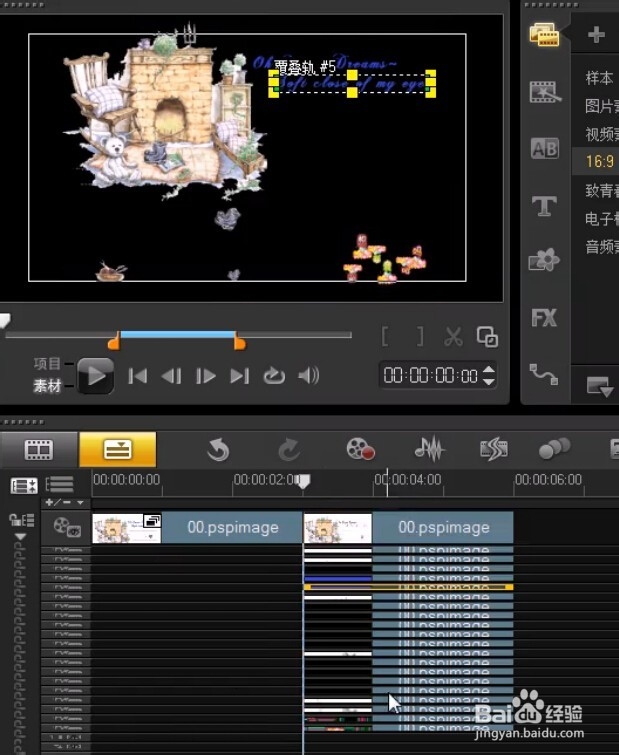This screenshot has width=619, height=755.
Task: Open the Sound Mixer
Action: 429,449
